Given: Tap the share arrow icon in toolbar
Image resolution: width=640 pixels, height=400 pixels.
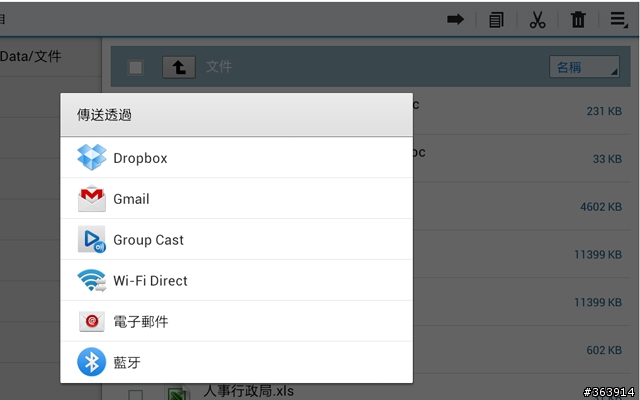Looking at the screenshot, I should click(x=456, y=19).
